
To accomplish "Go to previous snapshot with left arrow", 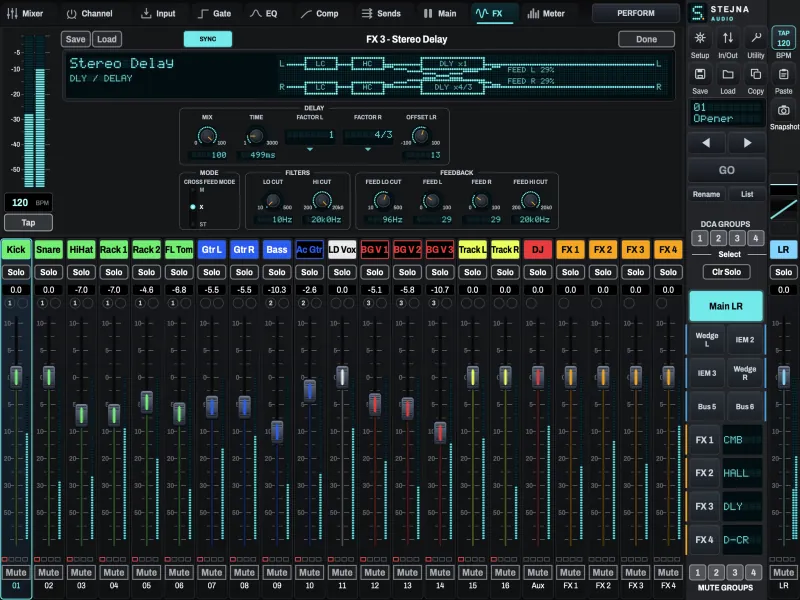I will (x=706, y=143).
